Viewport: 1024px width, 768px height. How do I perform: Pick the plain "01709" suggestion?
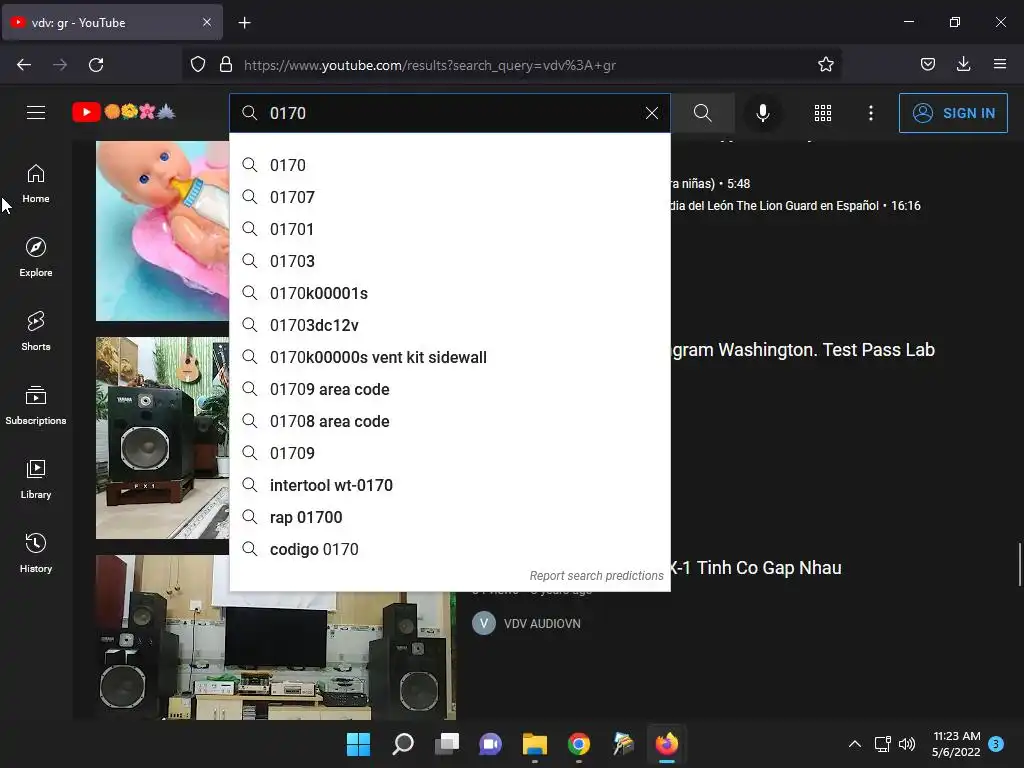(x=450, y=453)
